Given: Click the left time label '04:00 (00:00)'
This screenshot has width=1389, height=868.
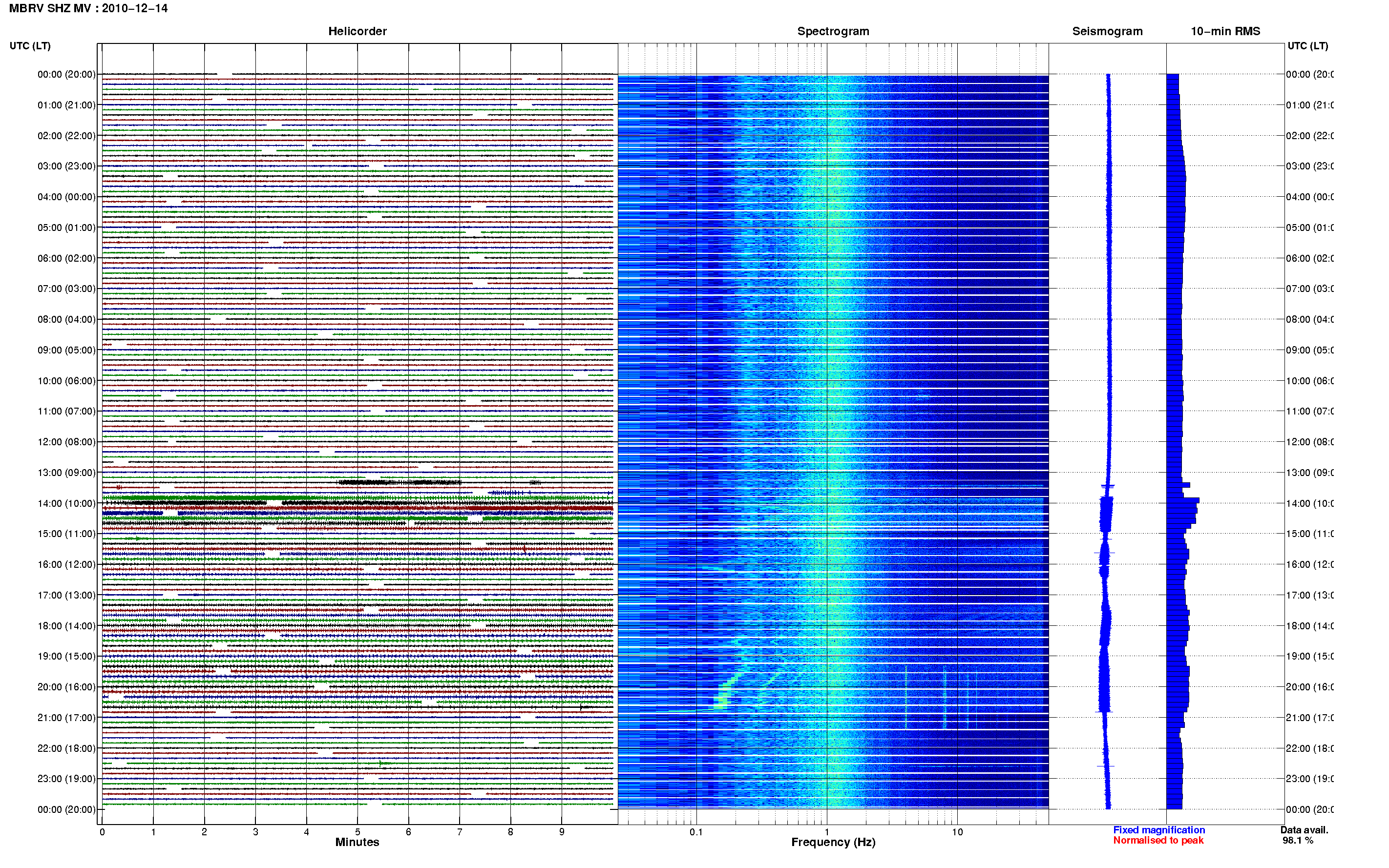Looking at the screenshot, I should point(66,197).
